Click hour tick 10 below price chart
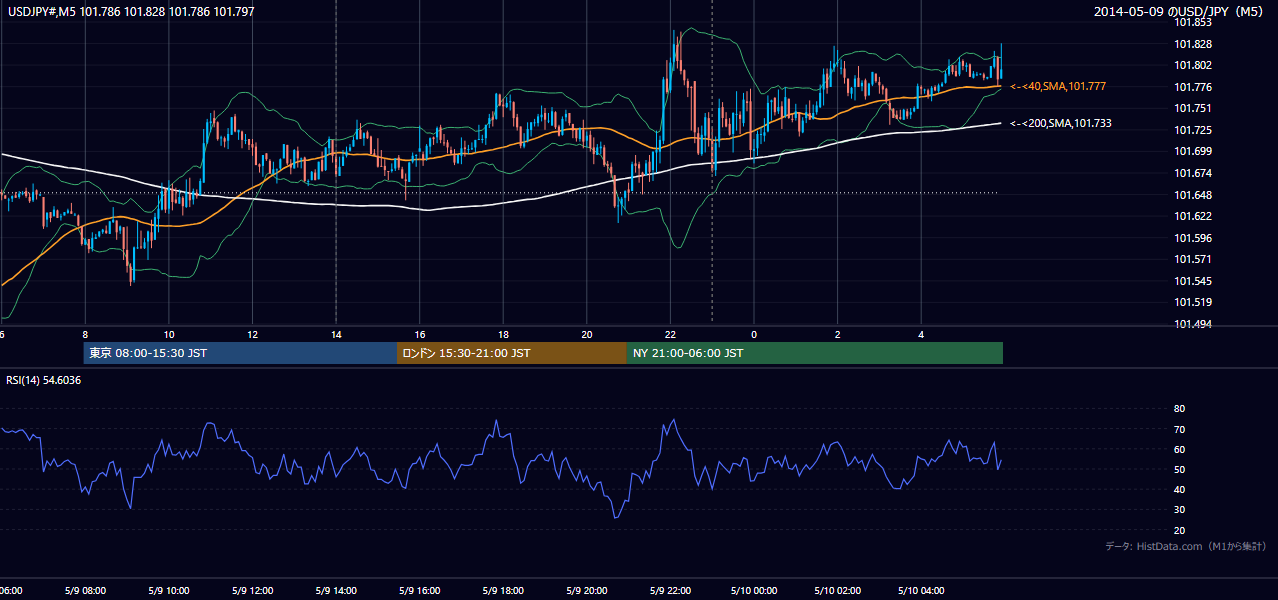1278x600 pixels. pyautogui.click(x=168, y=335)
